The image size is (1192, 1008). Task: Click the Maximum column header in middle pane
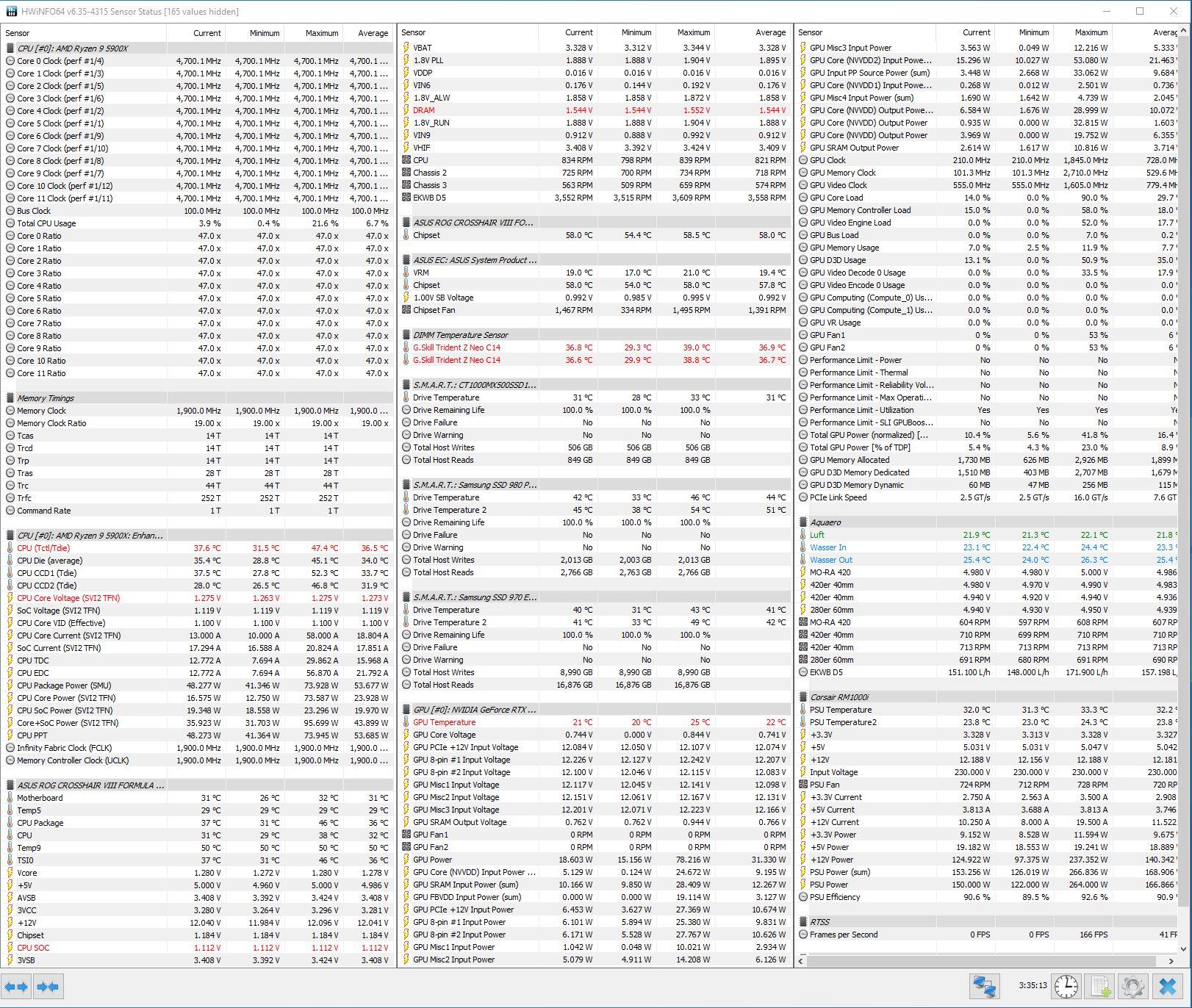pos(685,32)
